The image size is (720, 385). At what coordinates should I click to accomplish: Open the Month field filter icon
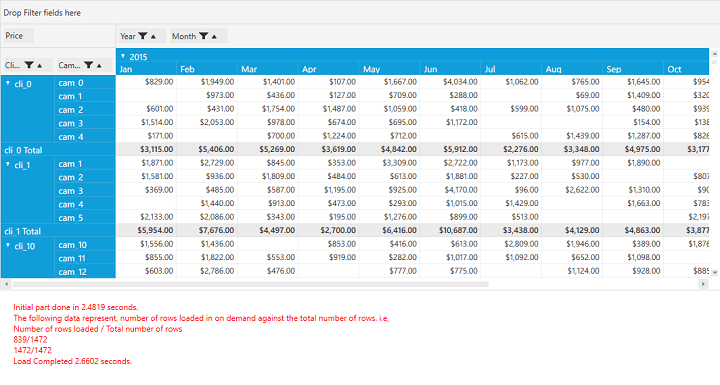[x=203, y=36]
